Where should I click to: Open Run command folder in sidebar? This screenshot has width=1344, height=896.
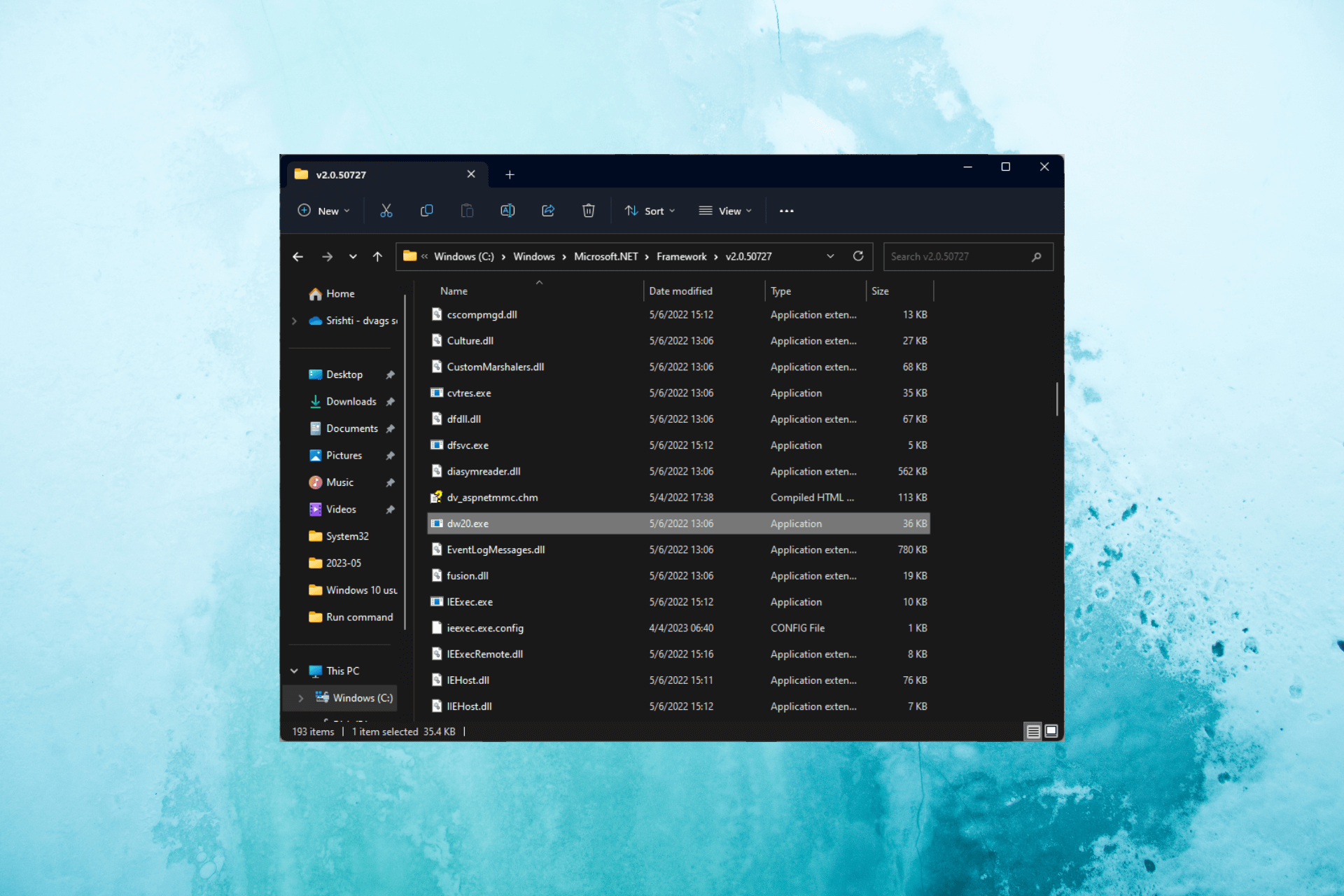(x=351, y=617)
